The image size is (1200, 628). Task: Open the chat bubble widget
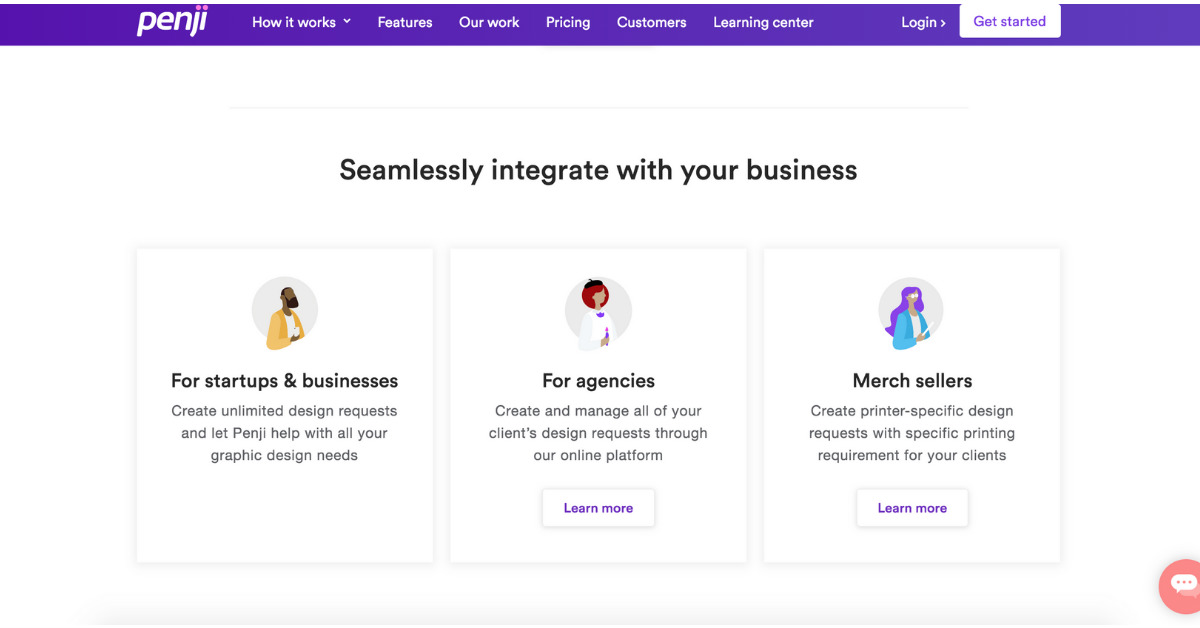1182,585
